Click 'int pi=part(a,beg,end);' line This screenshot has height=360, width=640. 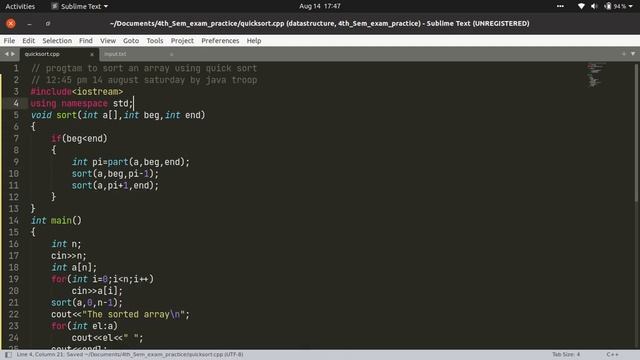tap(131, 162)
